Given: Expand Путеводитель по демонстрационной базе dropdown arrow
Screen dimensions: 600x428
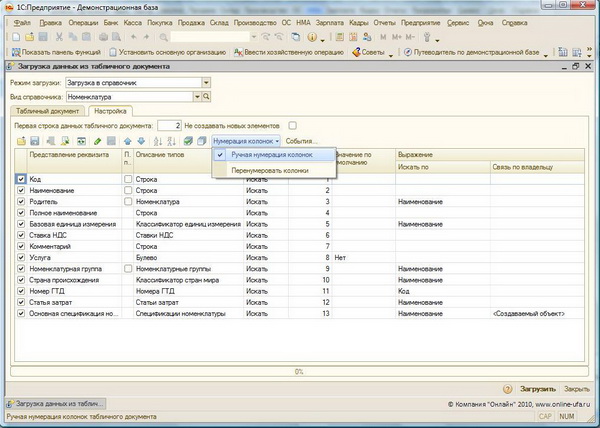Looking at the screenshot, I should tap(546, 55).
